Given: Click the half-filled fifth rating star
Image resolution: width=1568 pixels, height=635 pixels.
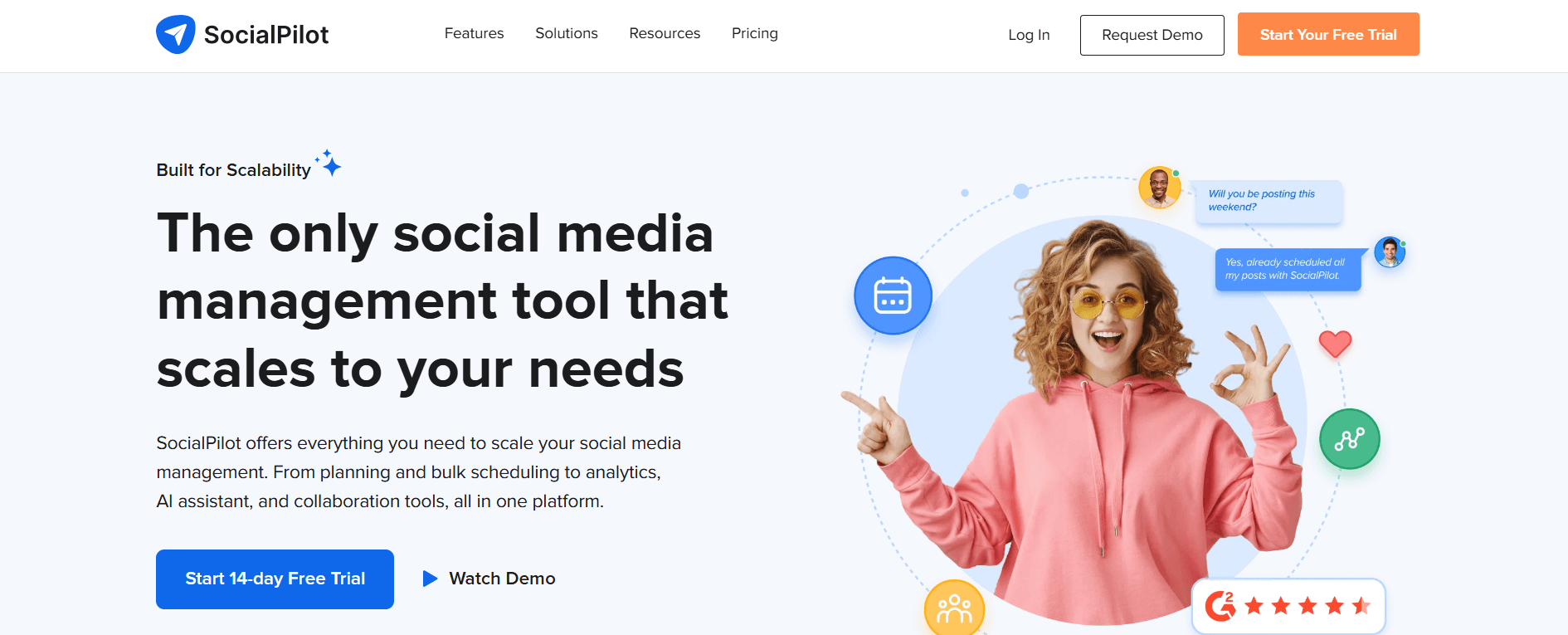Looking at the screenshot, I should pos(1361,606).
